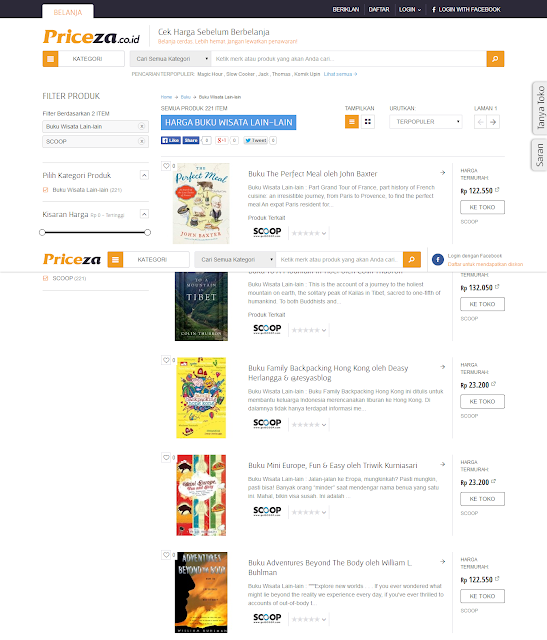The image size is (547, 640).
Task: Collapse the Pilih Kategori Produk section
Action: [x=144, y=175]
